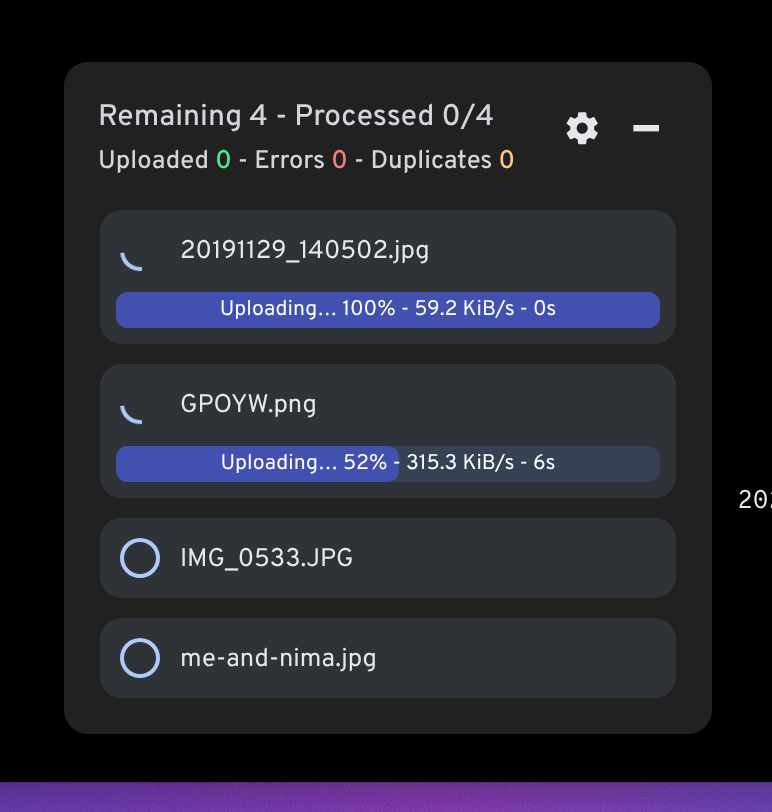Click the purple bar along the bottom
Screen dimensions: 772x812
click(x=386, y=797)
